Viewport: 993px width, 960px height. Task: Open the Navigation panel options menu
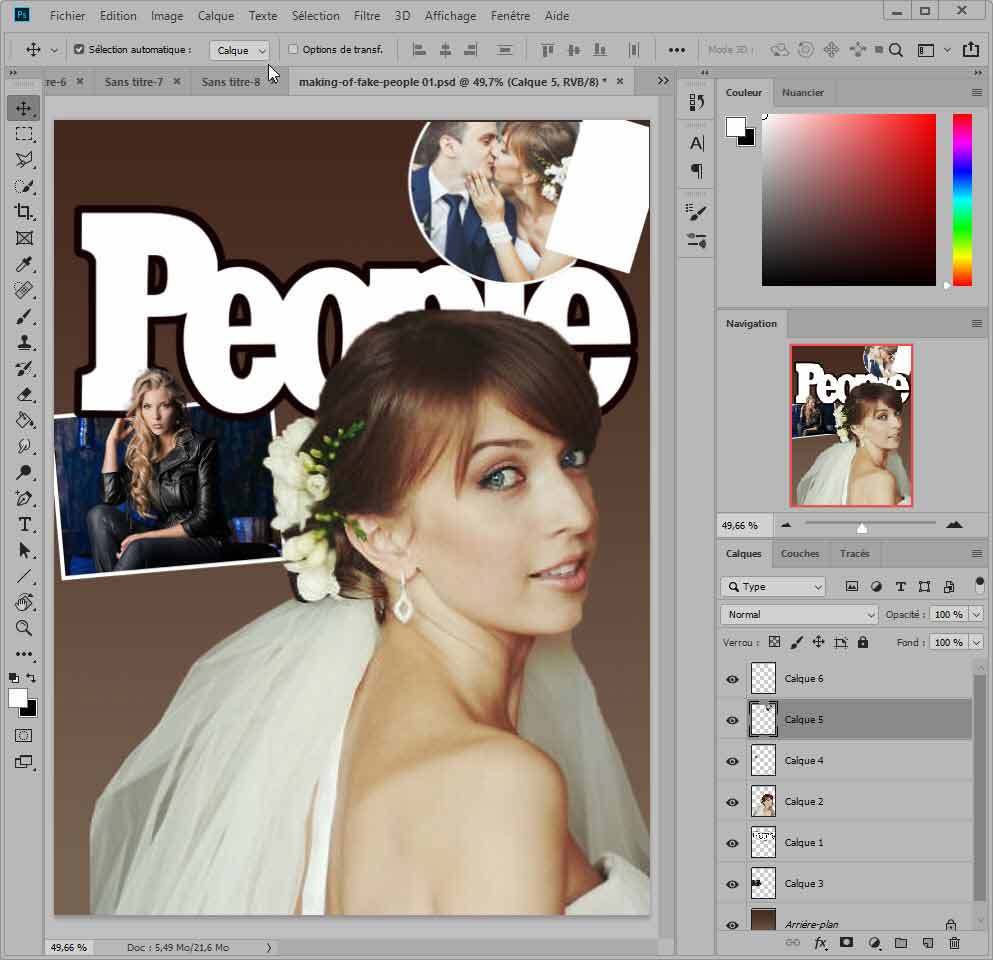977,324
